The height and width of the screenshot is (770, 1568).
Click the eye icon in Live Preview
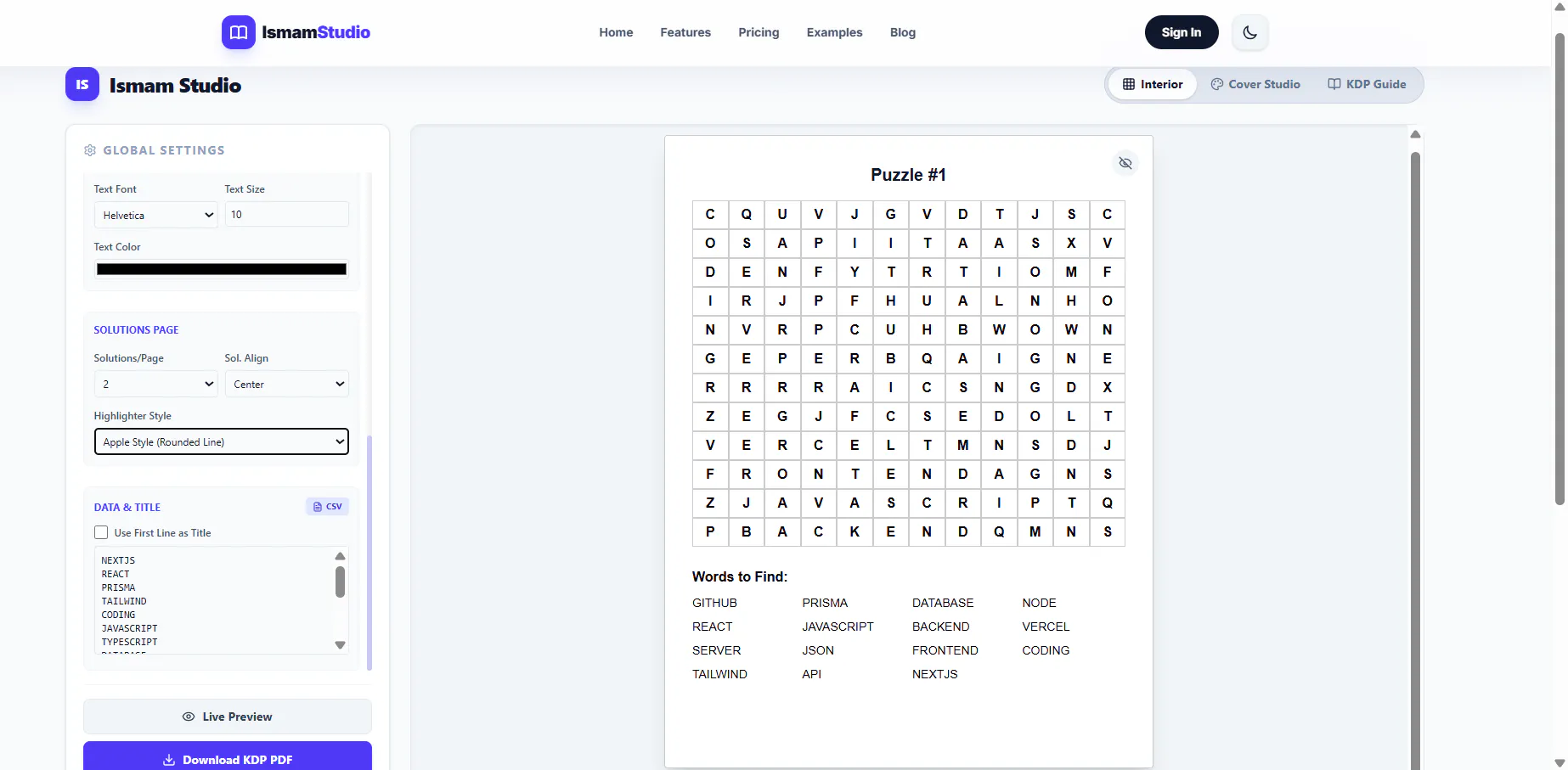coord(189,717)
